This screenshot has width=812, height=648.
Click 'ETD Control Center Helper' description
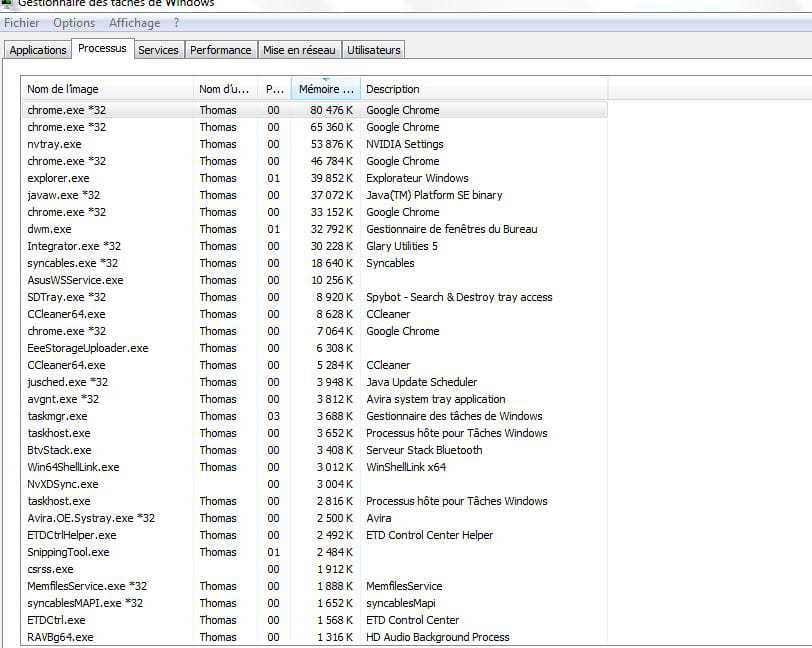click(429, 535)
